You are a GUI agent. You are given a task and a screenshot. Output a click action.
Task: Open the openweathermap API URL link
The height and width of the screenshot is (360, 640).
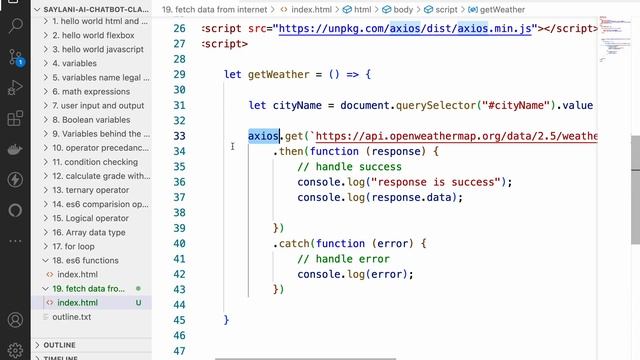click(456, 136)
